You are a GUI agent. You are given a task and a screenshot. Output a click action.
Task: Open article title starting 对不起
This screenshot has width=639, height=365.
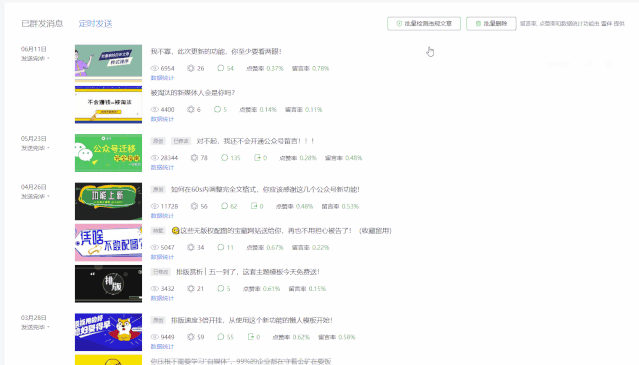255,141
